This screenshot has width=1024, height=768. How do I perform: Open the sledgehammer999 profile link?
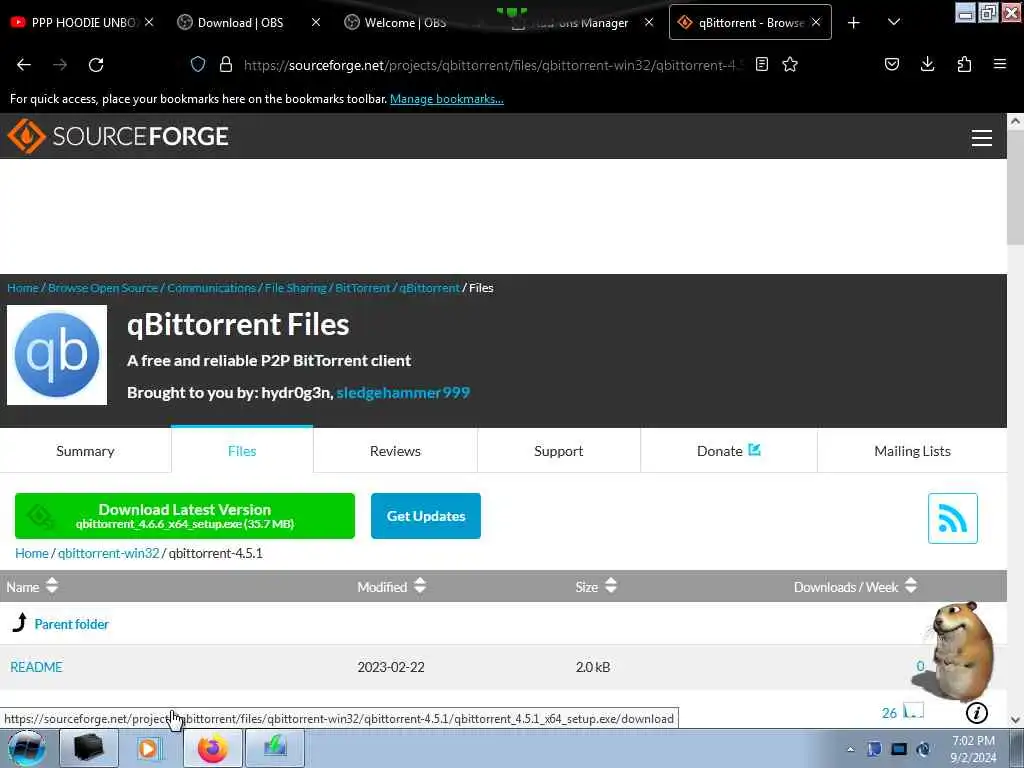[403, 392]
